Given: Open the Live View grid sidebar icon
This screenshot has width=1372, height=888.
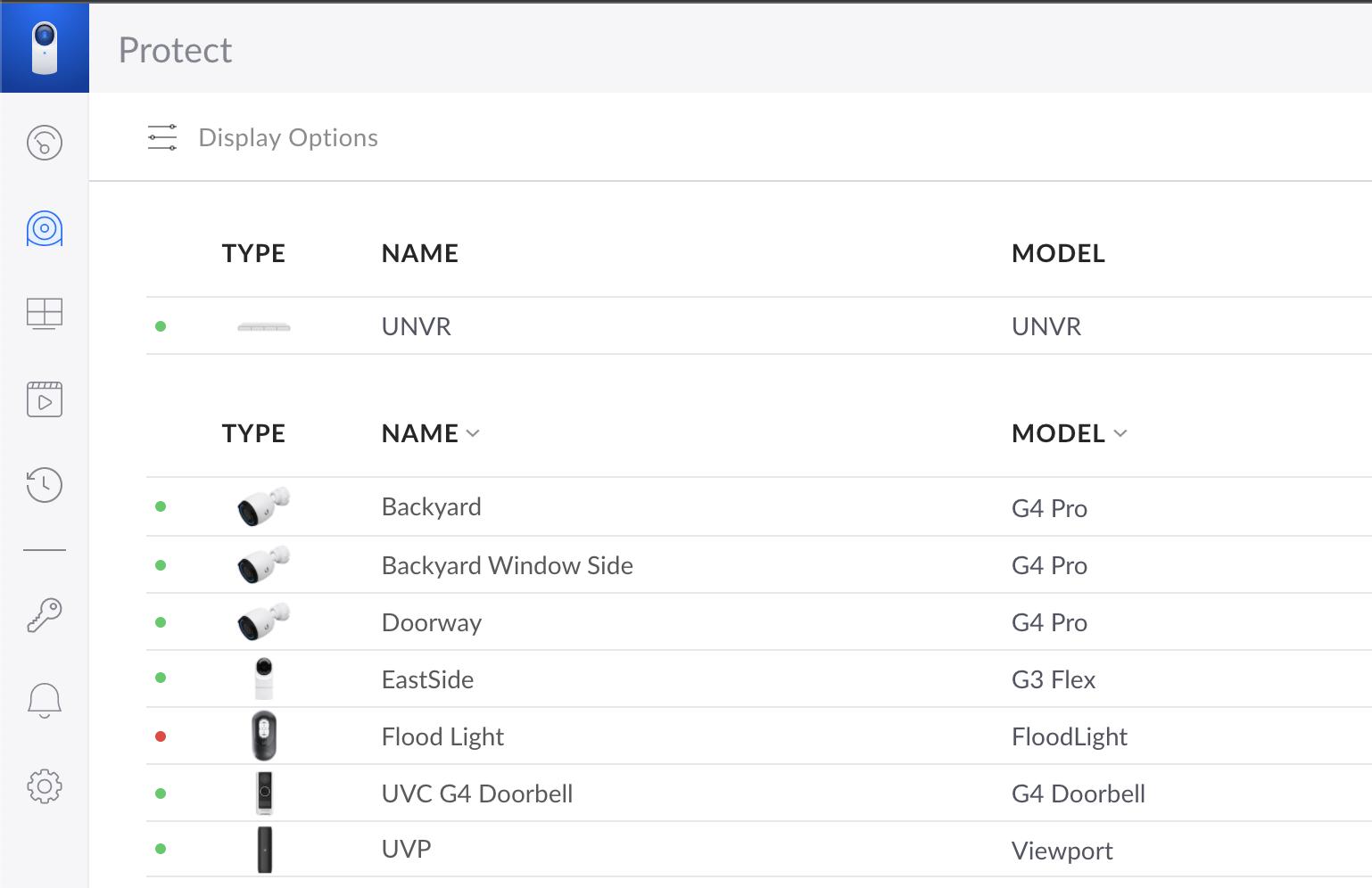Looking at the screenshot, I should point(45,314).
